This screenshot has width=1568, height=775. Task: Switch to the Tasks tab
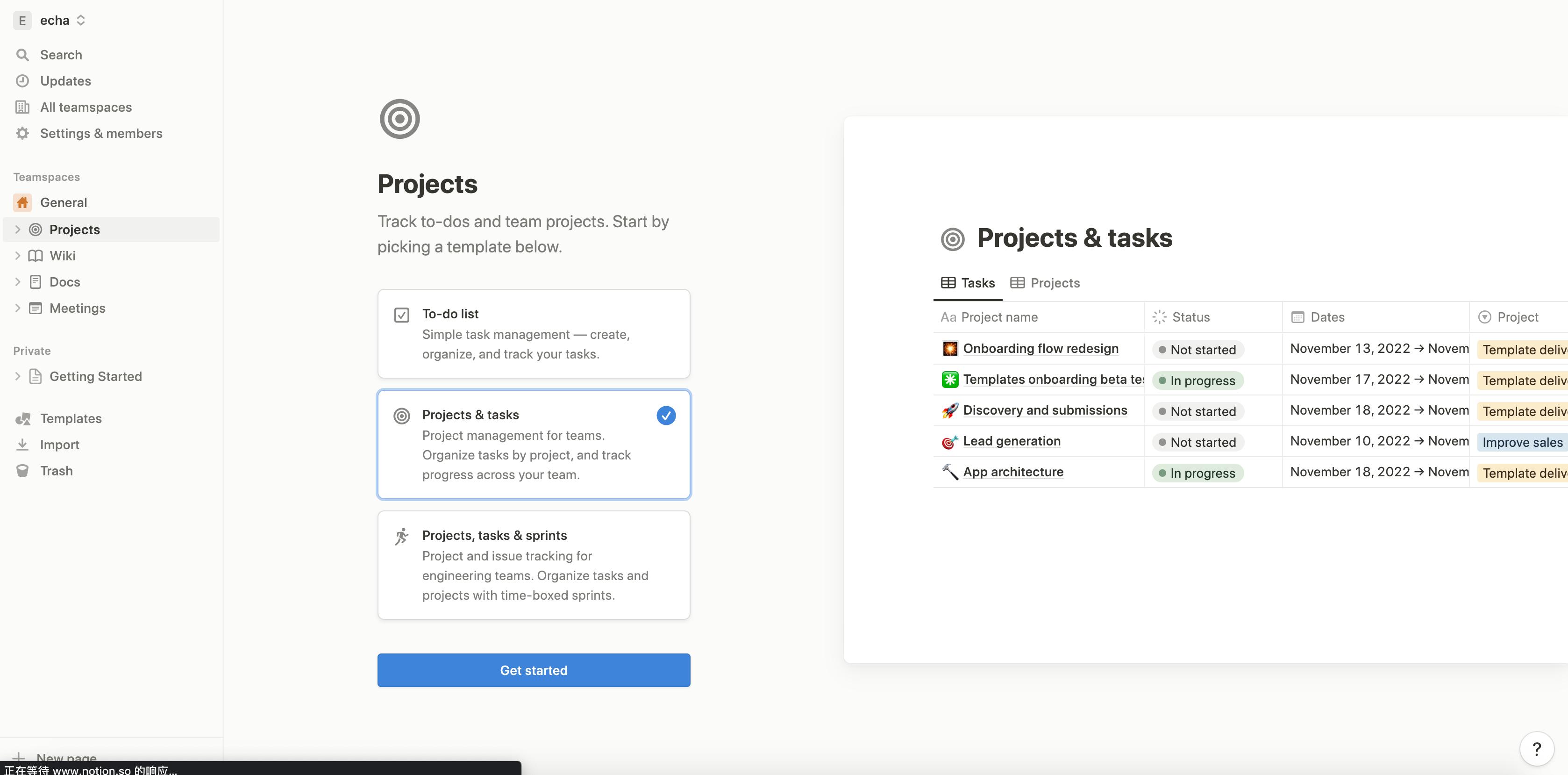pyautogui.click(x=968, y=283)
